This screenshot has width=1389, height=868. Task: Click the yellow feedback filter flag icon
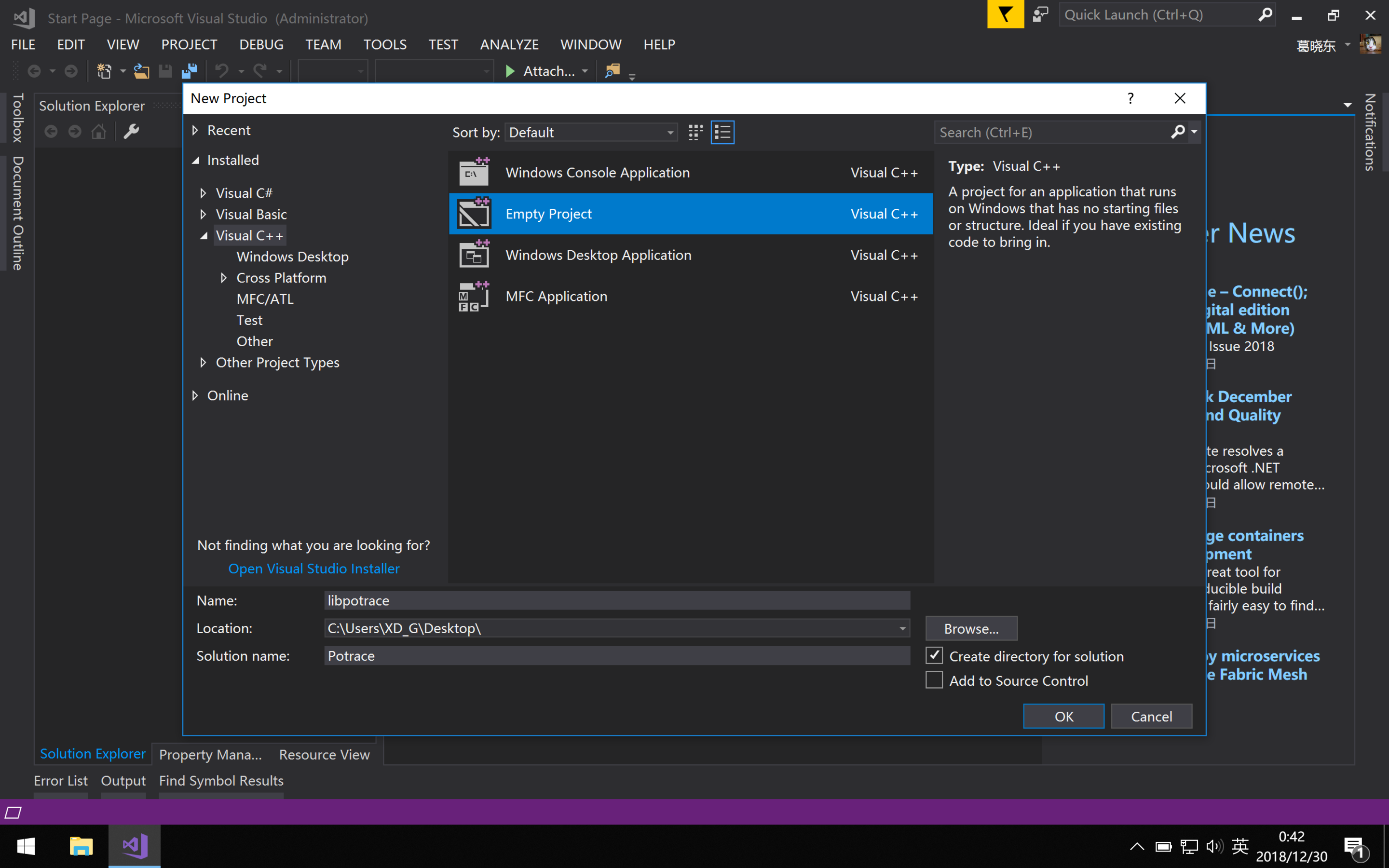(x=1005, y=14)
